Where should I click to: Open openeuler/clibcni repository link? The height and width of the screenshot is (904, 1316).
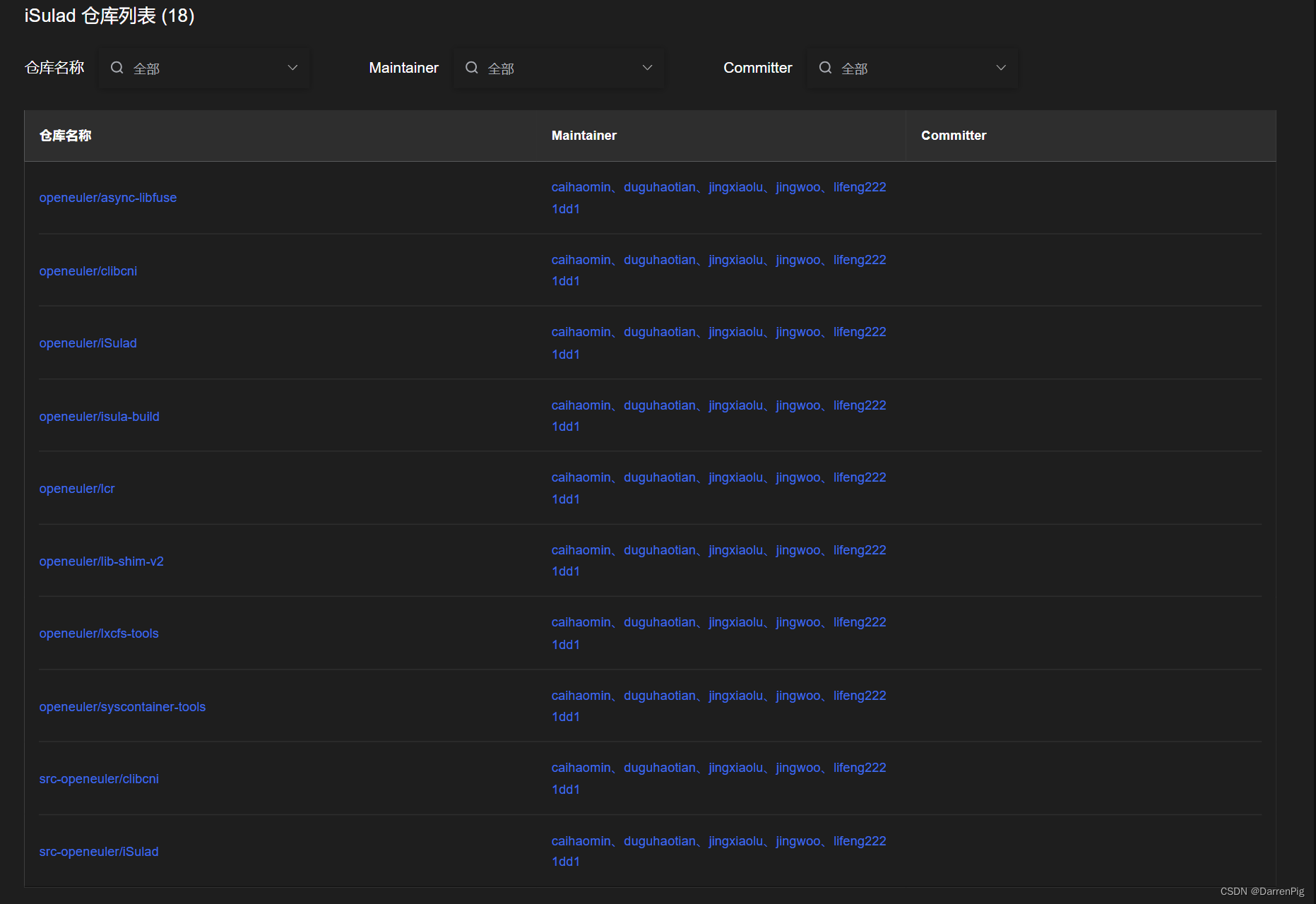coord(88,271)
